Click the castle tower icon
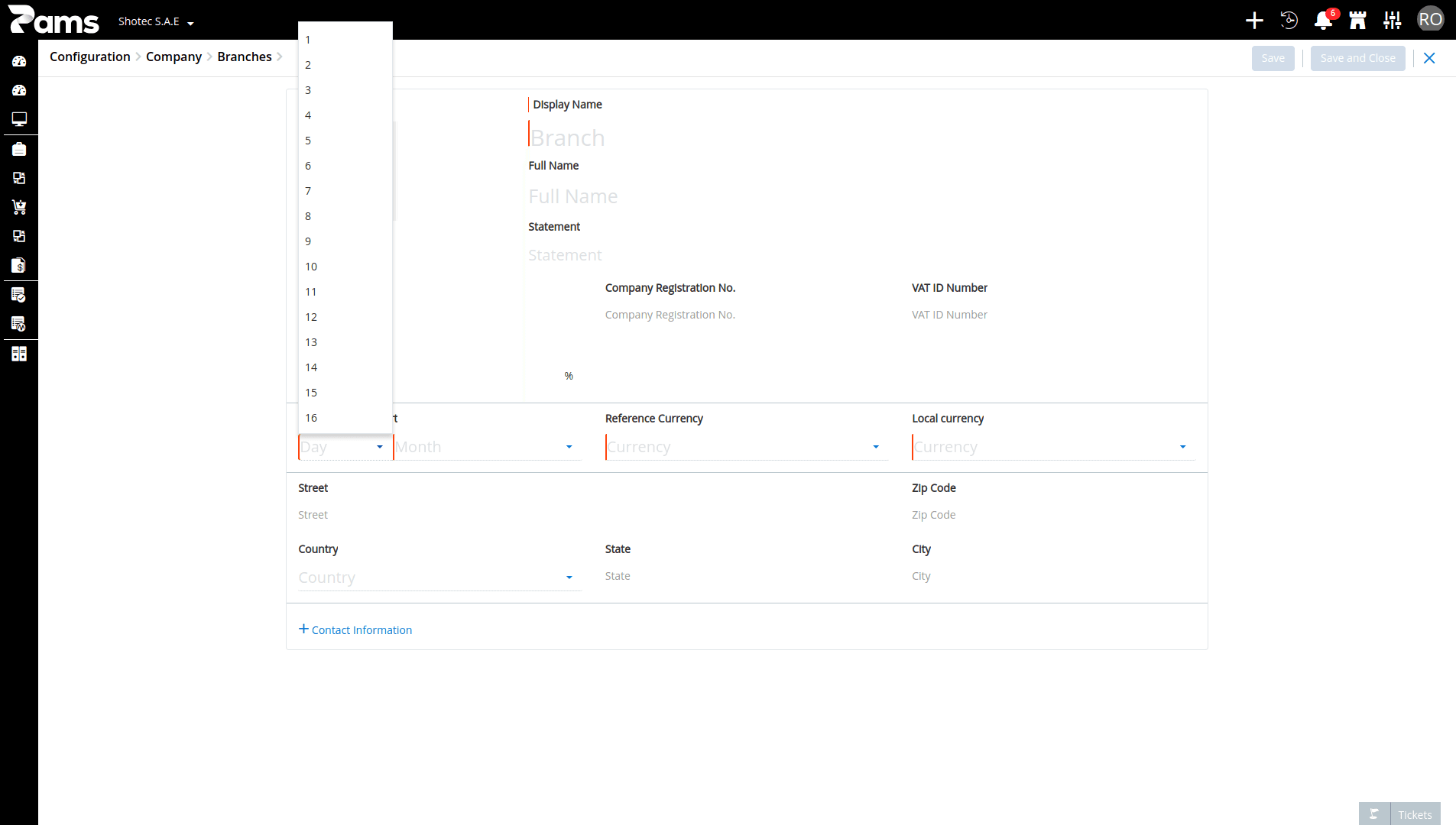Screen dimensions: 1456x825 pyautogui.click(x=1357, y=21)
